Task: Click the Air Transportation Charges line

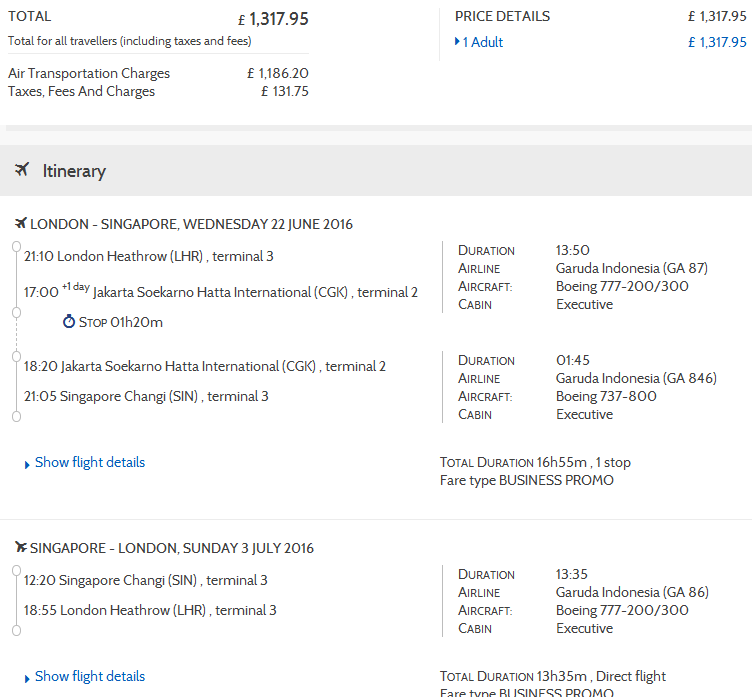Action: 89,73
